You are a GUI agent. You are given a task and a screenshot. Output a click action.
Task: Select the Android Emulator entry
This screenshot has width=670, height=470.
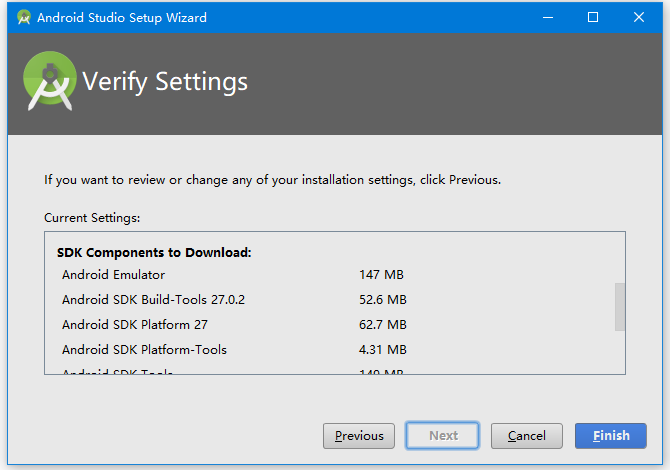[x=113, y=274]
